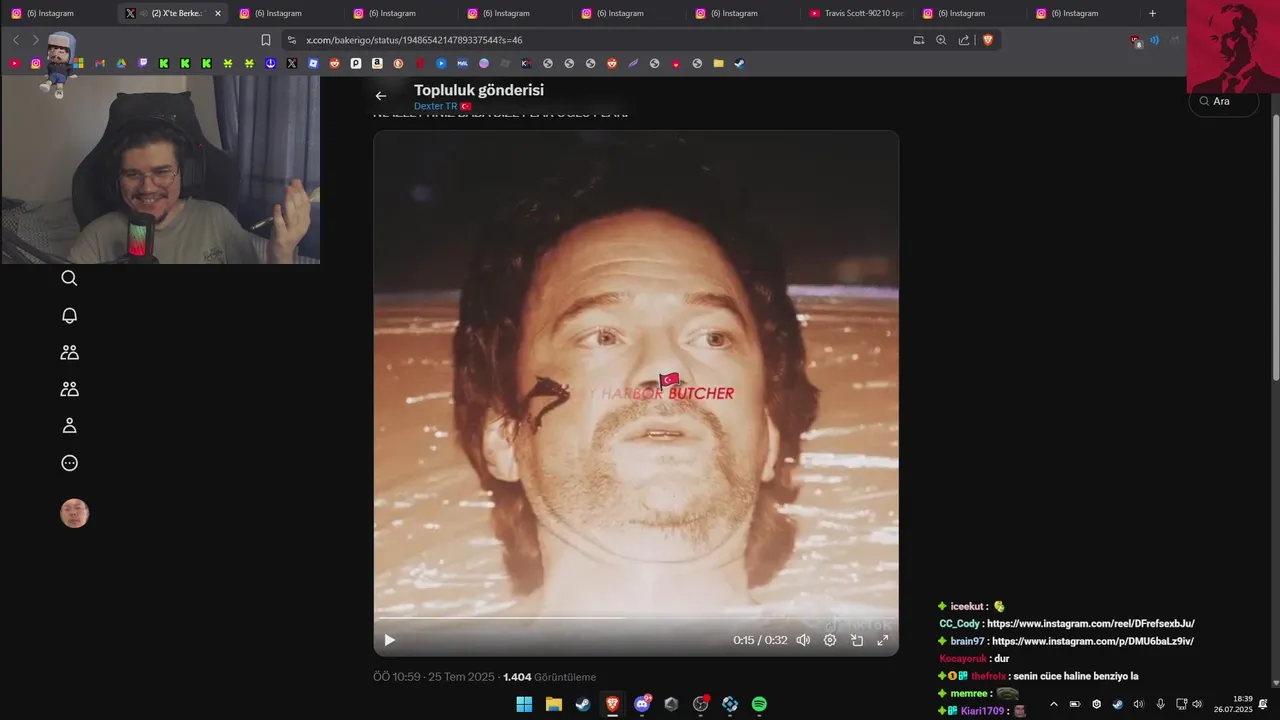
Task: Go back in browser history
Action: (x=16, y=40)
